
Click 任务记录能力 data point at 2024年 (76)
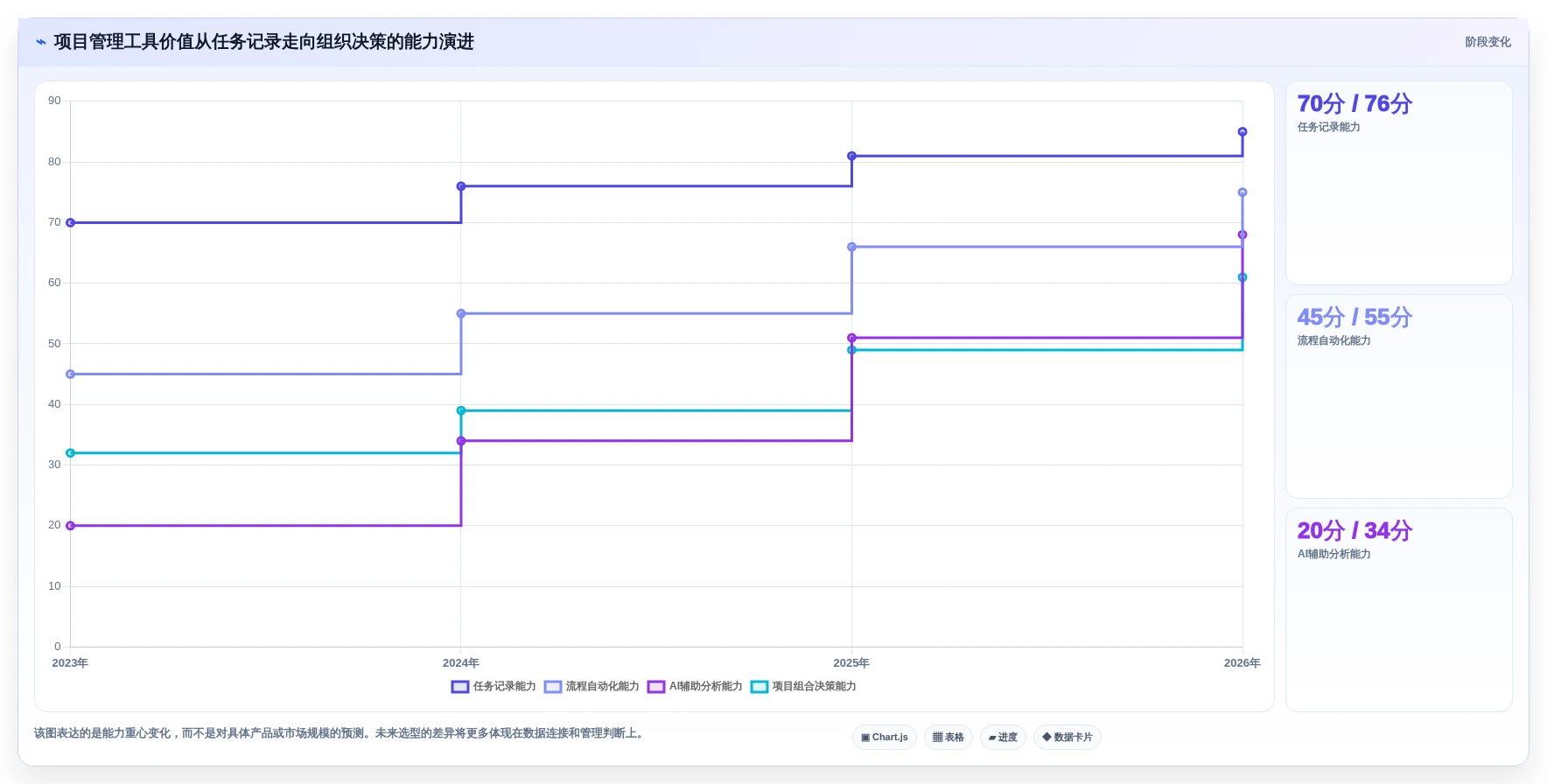click(x=461, y=186)
